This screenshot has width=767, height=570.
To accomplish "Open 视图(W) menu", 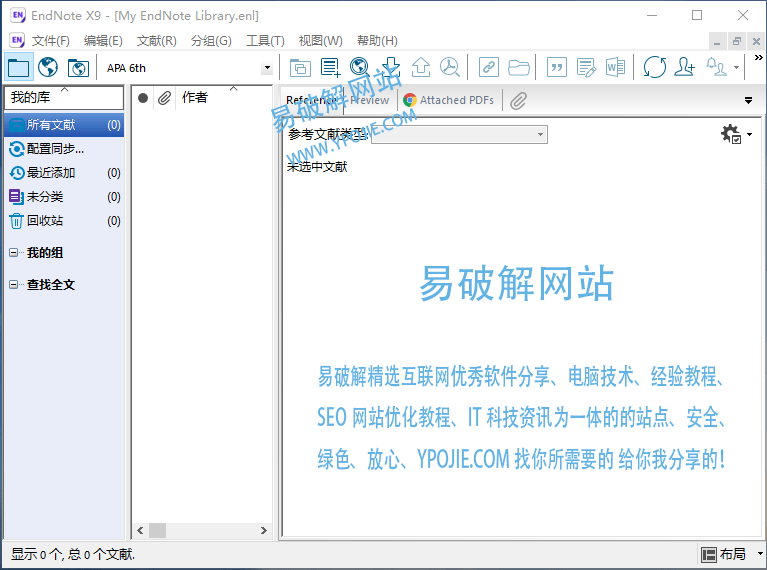I will tap(320, 41).
